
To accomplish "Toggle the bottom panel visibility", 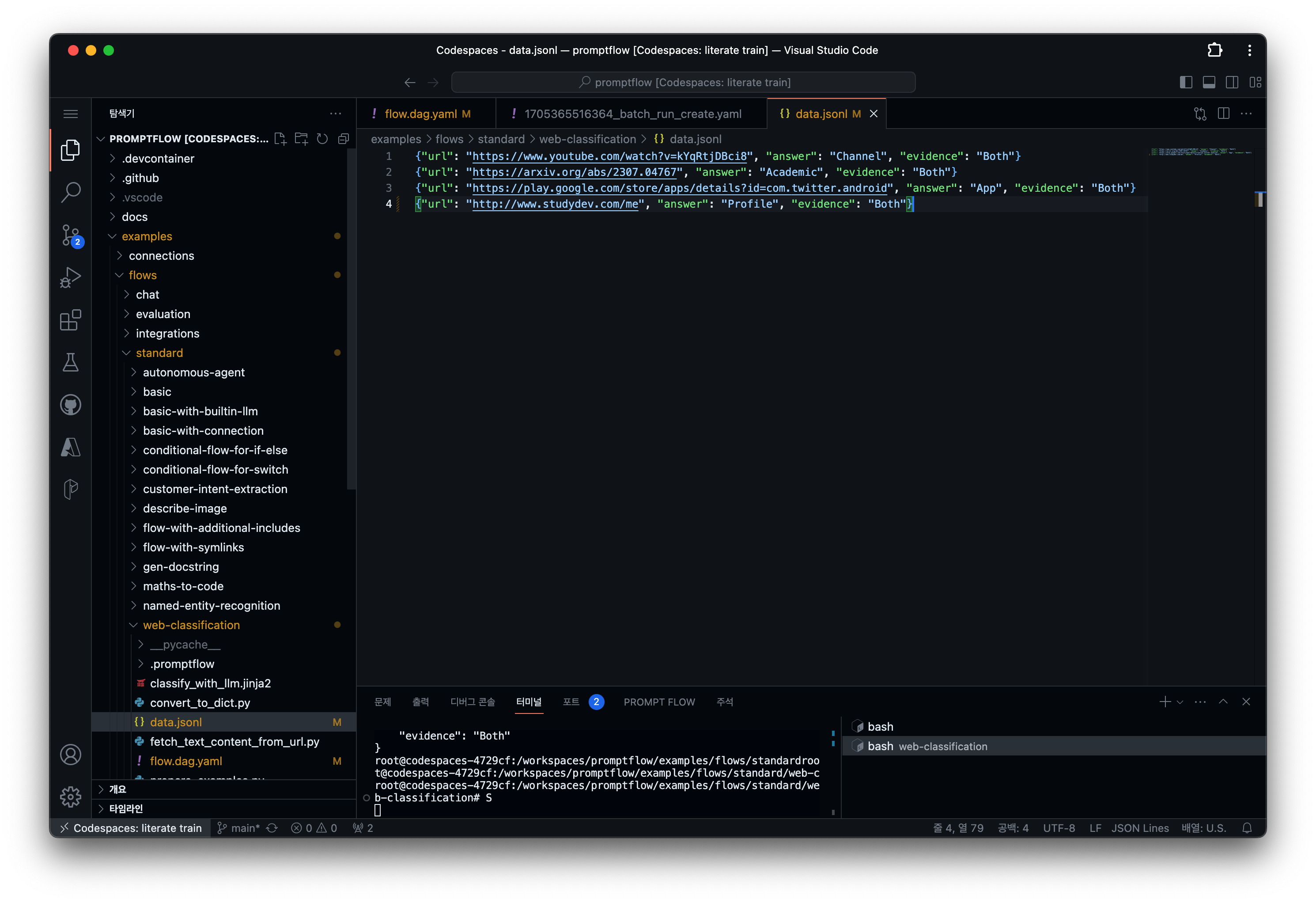I will pos(1209,83).
